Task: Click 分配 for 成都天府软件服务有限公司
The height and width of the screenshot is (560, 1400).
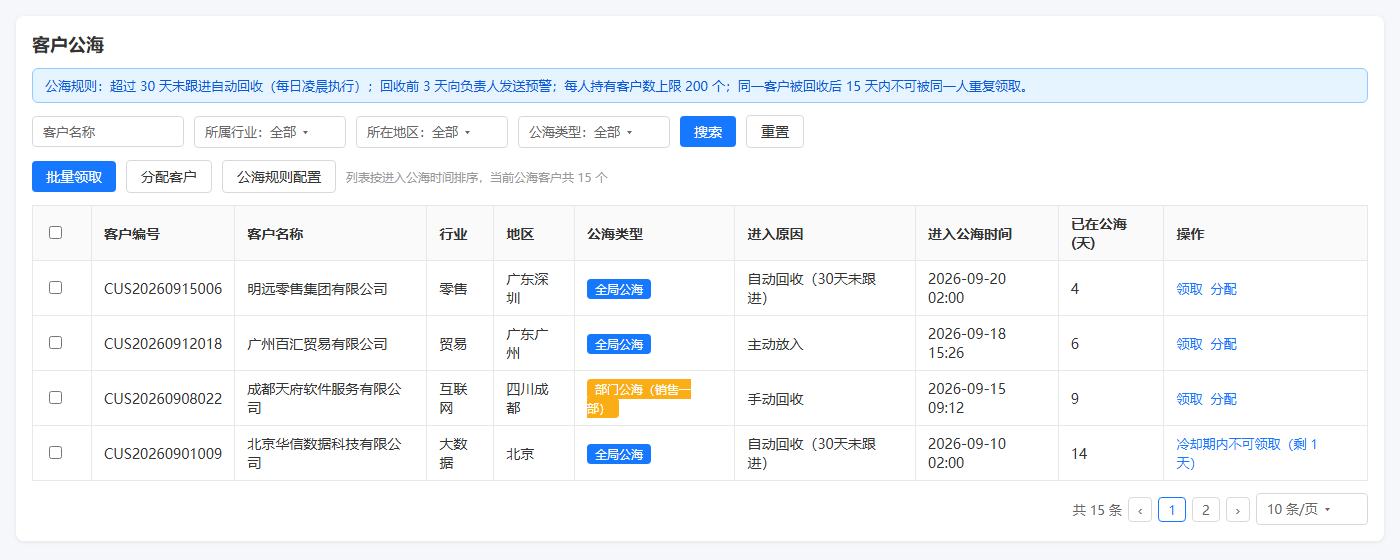Action: [x=1224, y=399]
